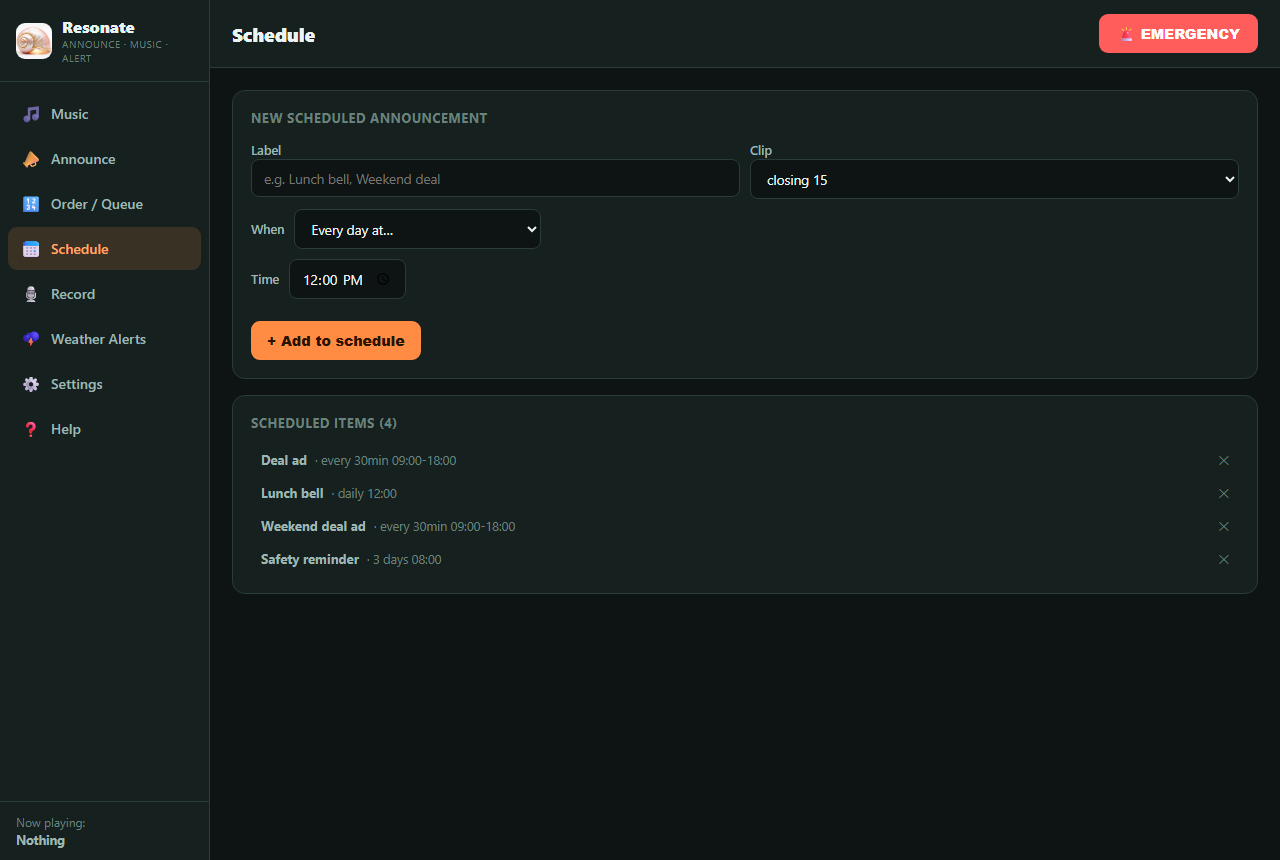The height and width of the screenshot is (860, 1280).
Task: Click the Record microphone icon
Action: click(31, 294)
